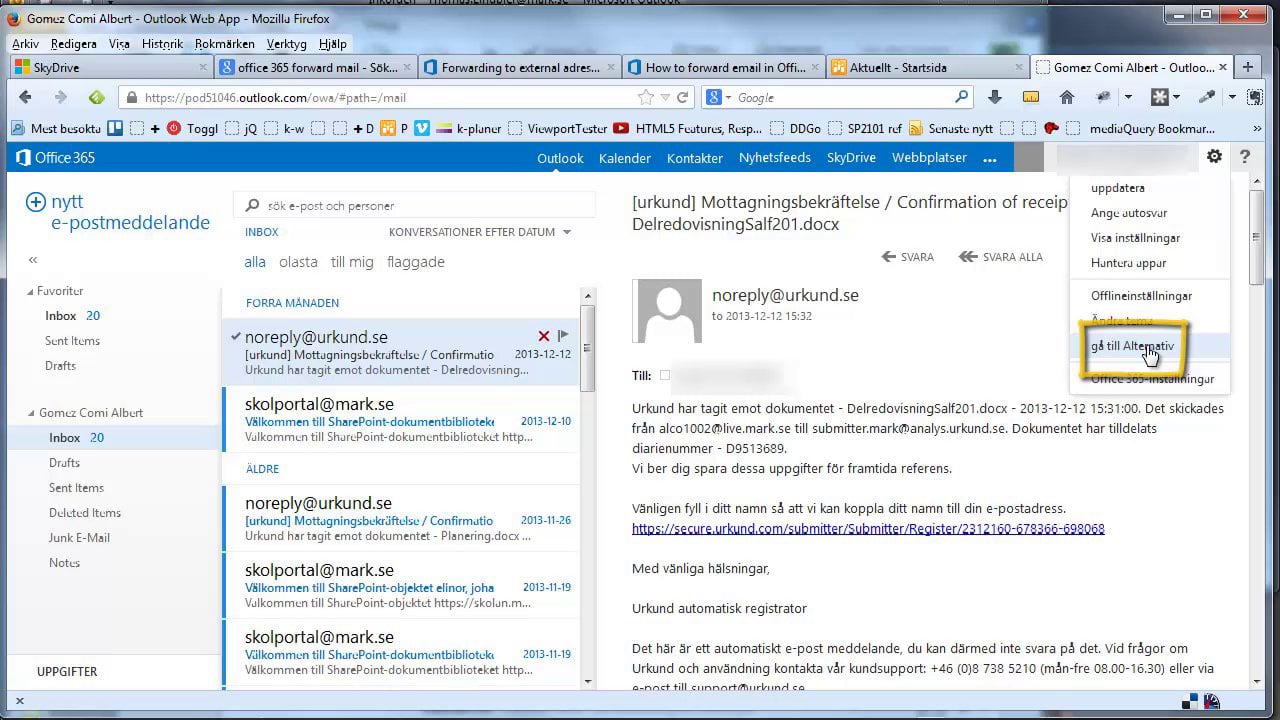Click the Google search engine icon
The width and height of the screenshot is (1280, 720).
715,97
